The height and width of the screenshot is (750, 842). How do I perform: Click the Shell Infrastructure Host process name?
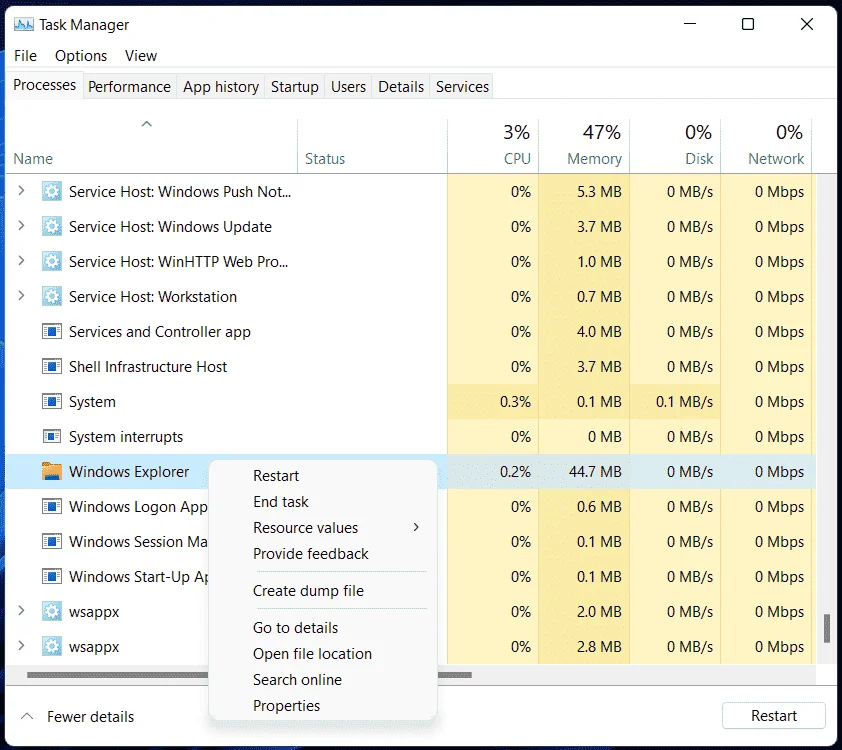tap(148, 367)
